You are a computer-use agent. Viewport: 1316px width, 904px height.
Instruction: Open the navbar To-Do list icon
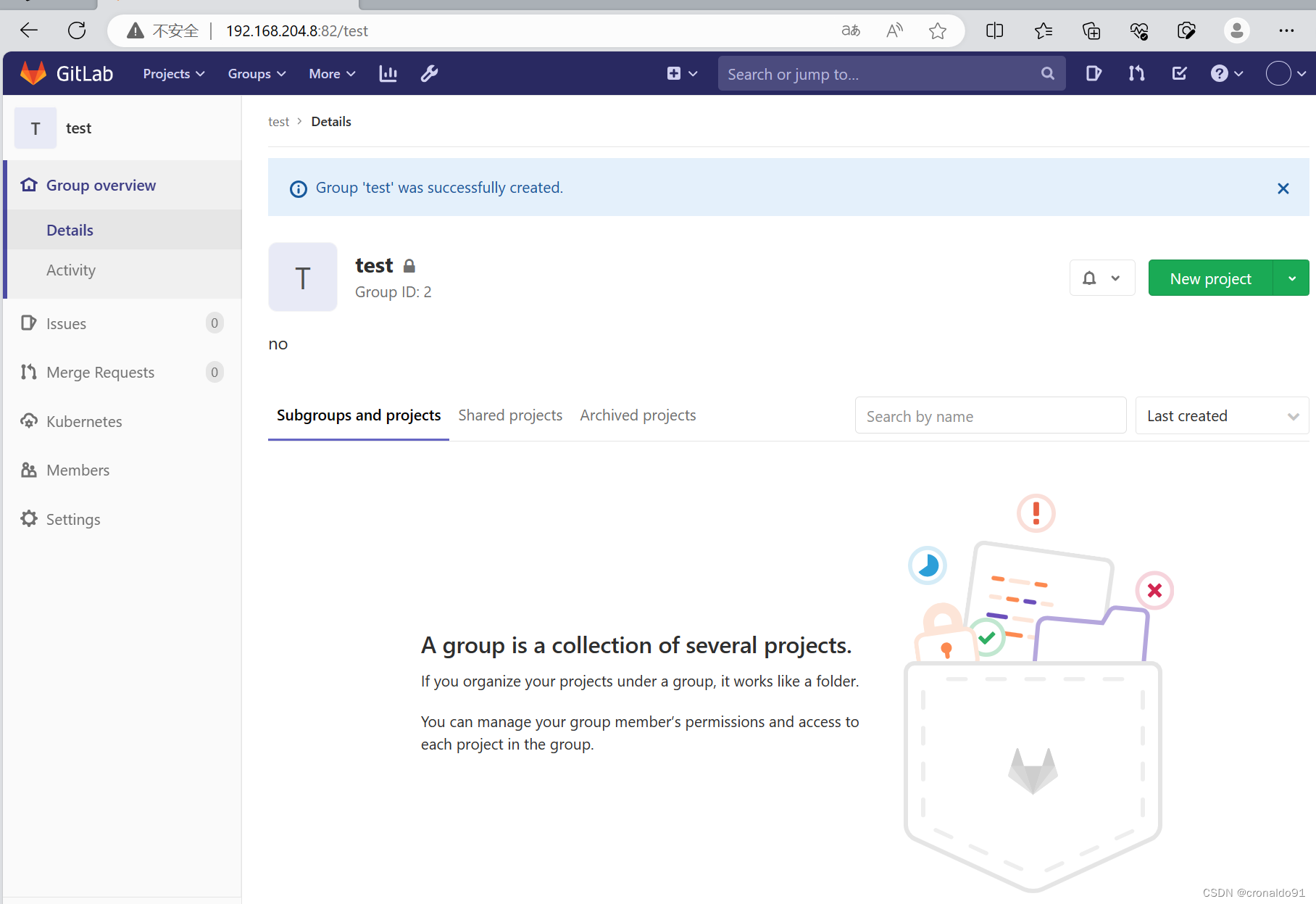(x=1180, y=73)
